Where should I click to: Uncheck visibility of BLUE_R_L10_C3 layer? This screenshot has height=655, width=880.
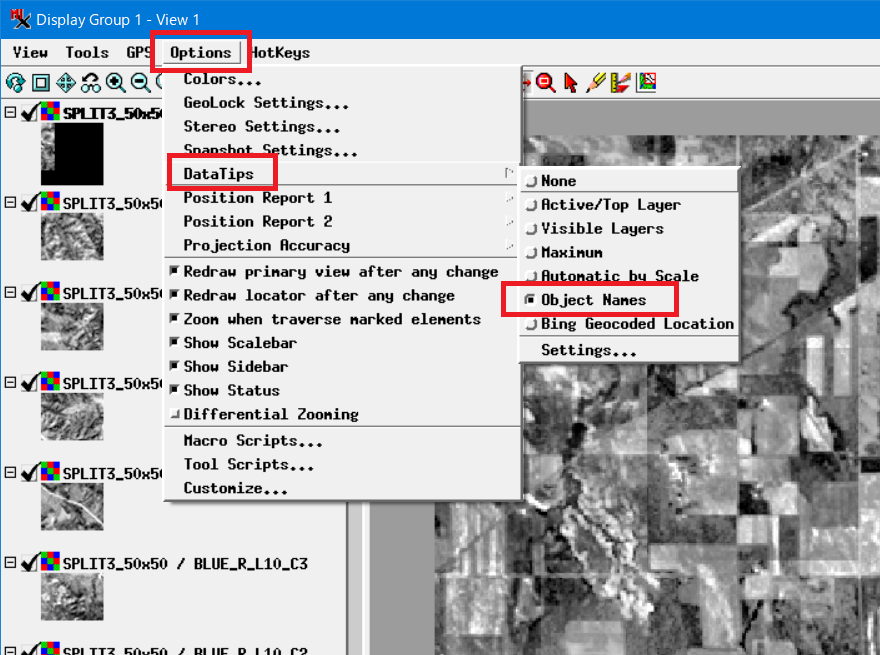29,562
